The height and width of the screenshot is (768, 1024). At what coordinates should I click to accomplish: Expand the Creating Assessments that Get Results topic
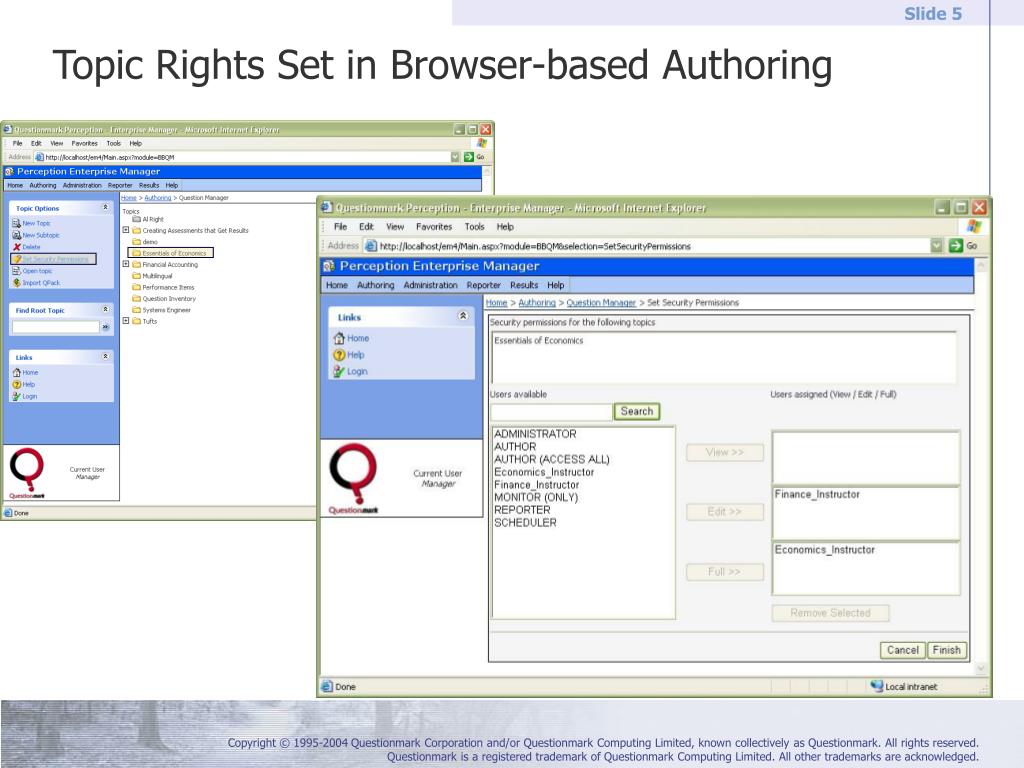pyautogui.click(x=125, y=230)
